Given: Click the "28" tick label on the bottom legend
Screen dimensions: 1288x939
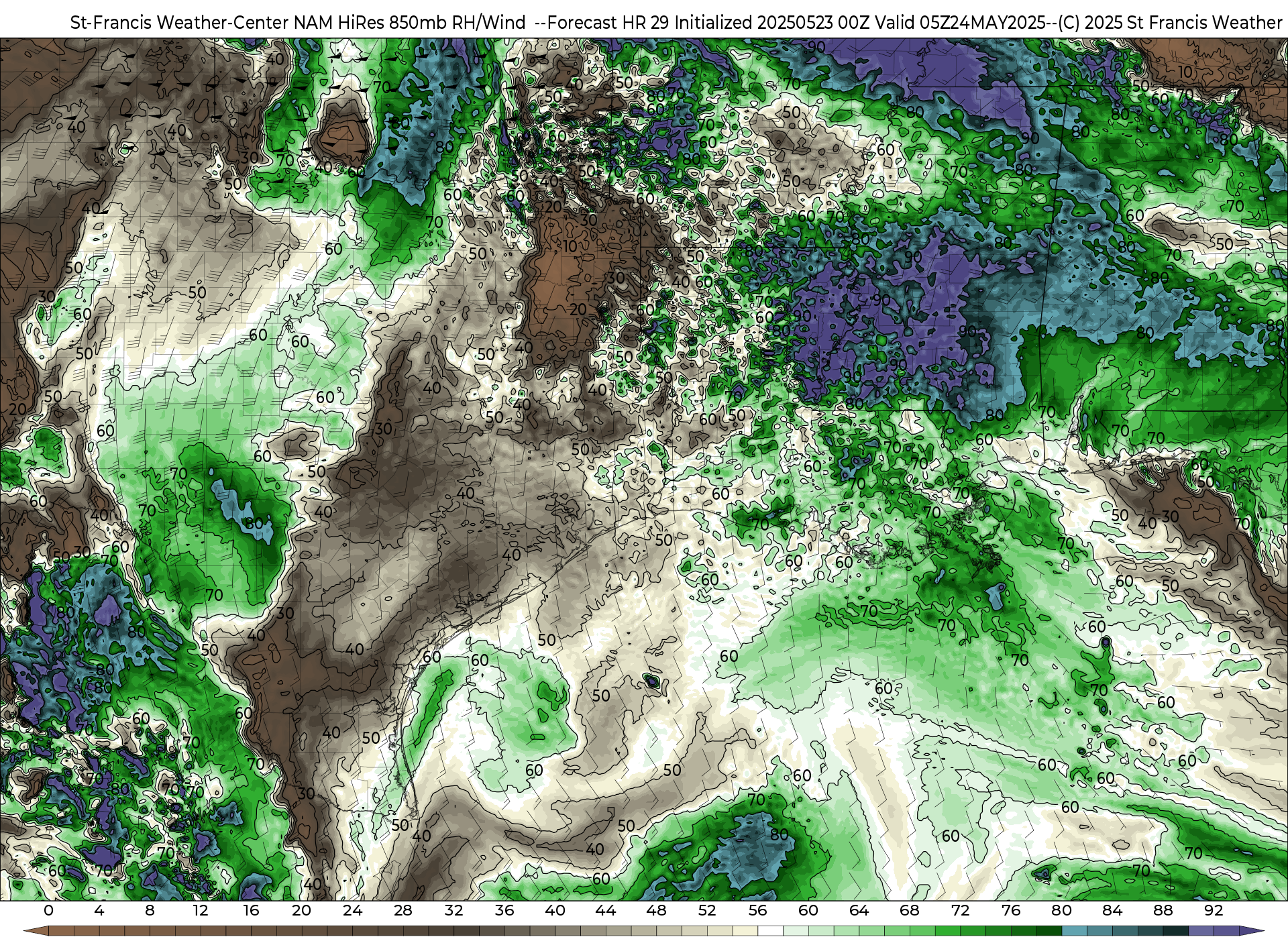Looking at the screenshot, I should (x=403, y=910).
